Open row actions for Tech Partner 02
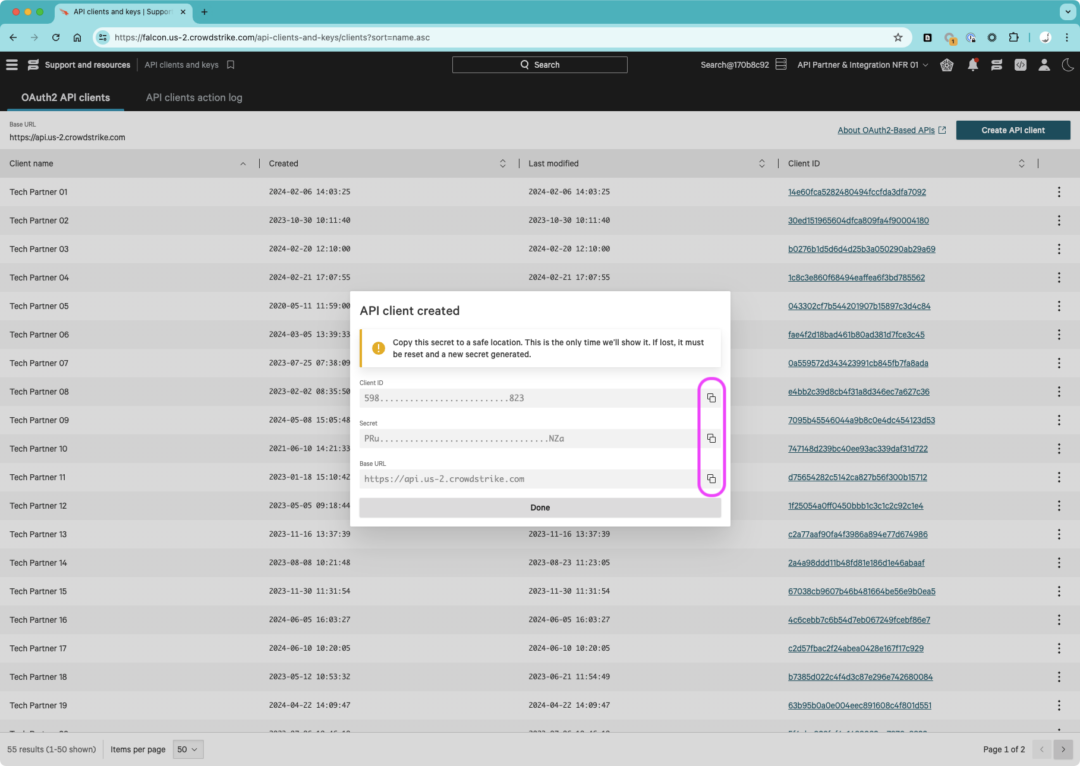 point(1059,220)
